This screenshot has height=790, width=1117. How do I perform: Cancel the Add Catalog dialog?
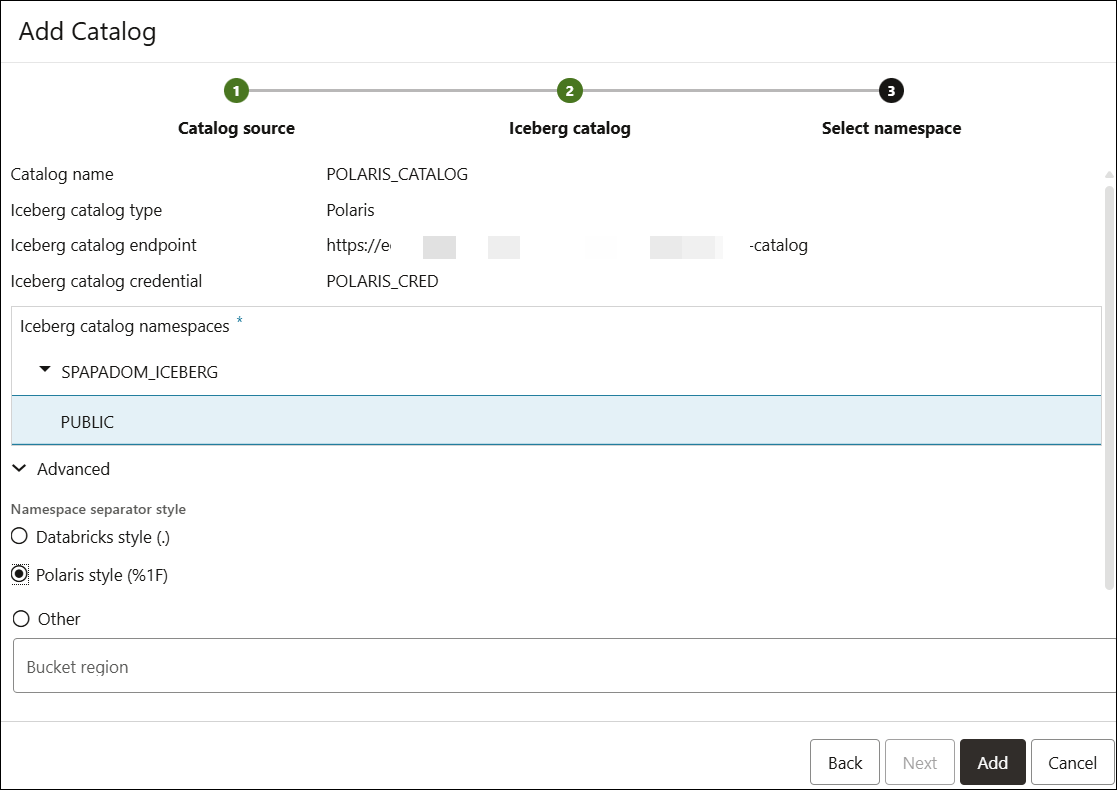click(1072, 762)
